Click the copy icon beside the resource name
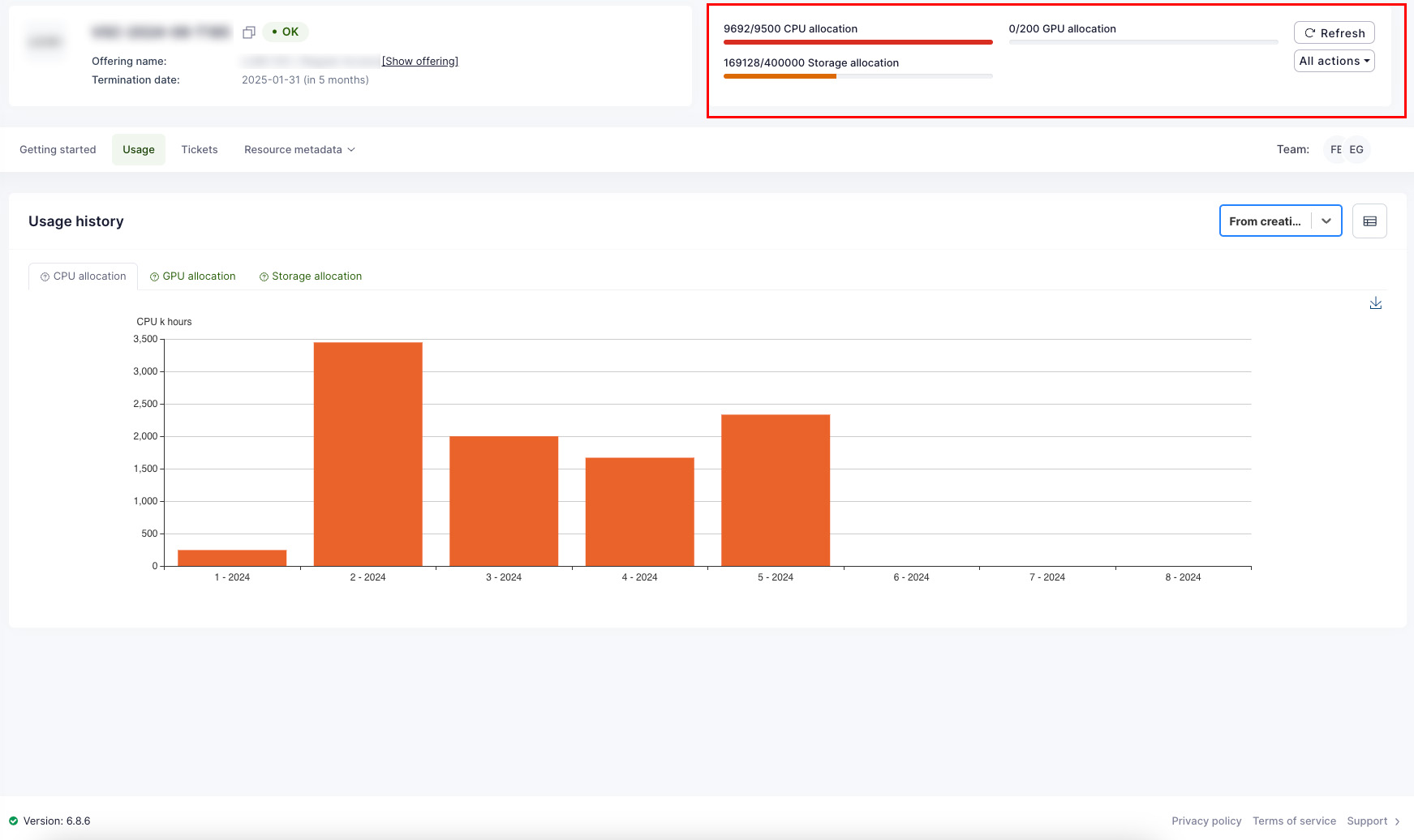 [x=249, y=32]
